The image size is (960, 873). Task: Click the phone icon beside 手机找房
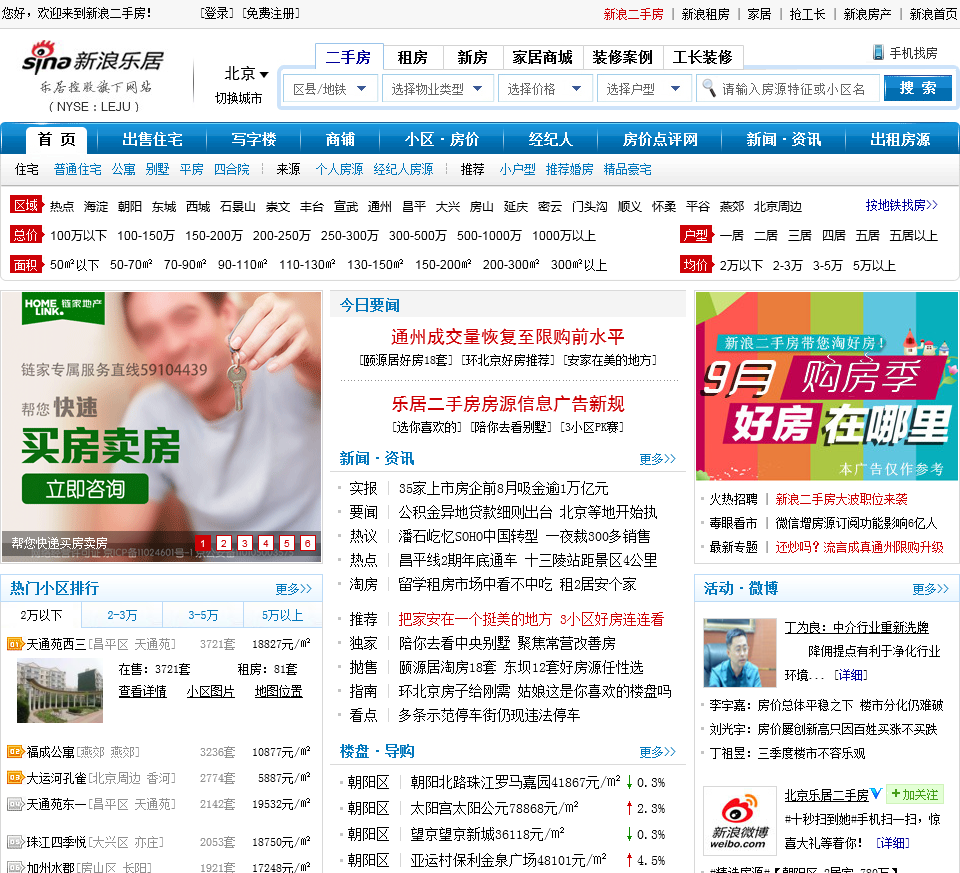[x=878, y=53]
